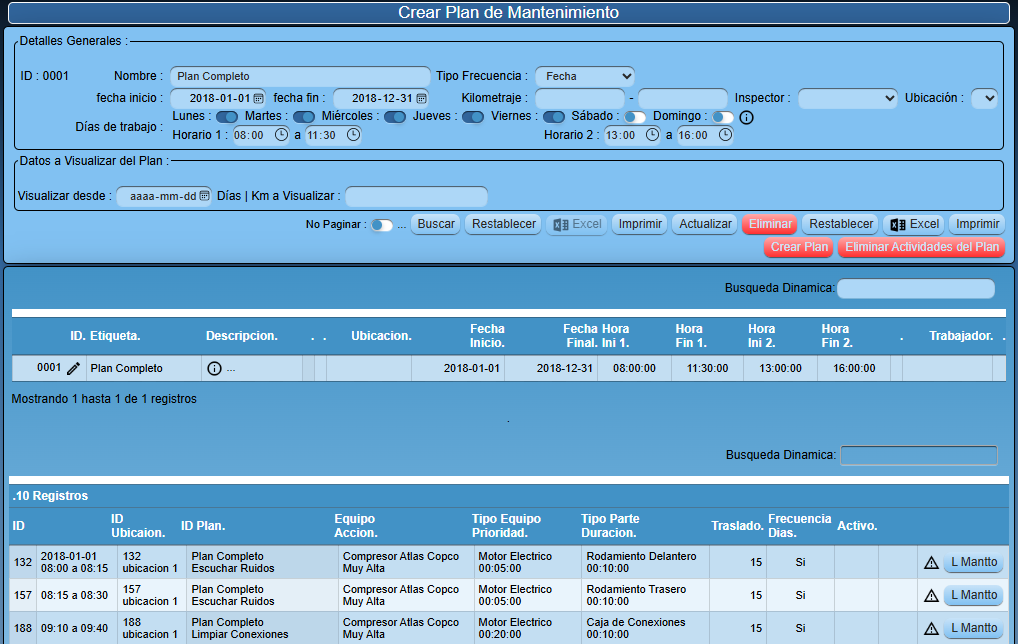Click active Excel button left of last Imprimir
This screenshot has width=1018, height=644.
tap(914, 224)
